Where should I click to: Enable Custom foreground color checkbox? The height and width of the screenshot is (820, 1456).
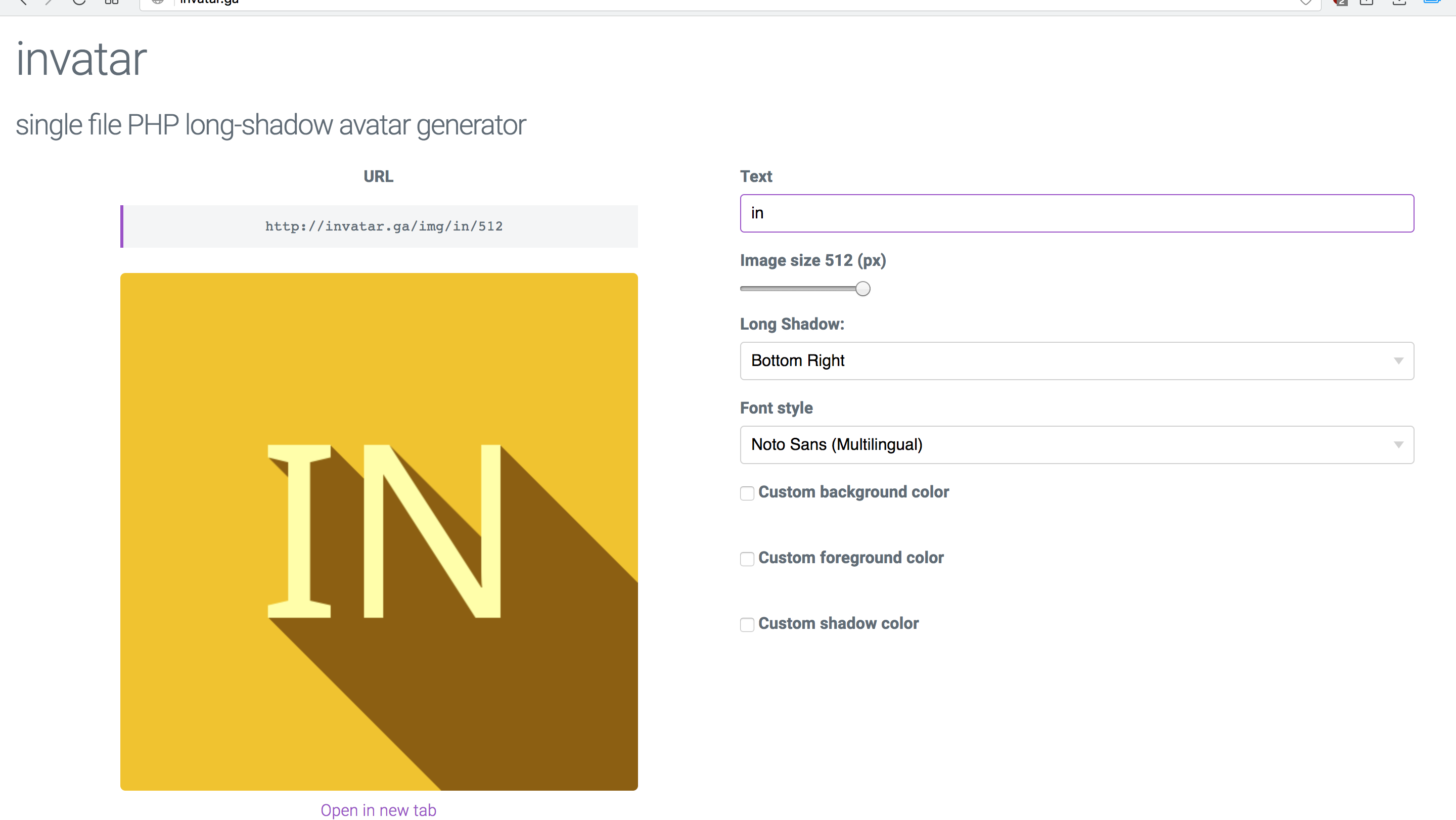coord(747,559)
